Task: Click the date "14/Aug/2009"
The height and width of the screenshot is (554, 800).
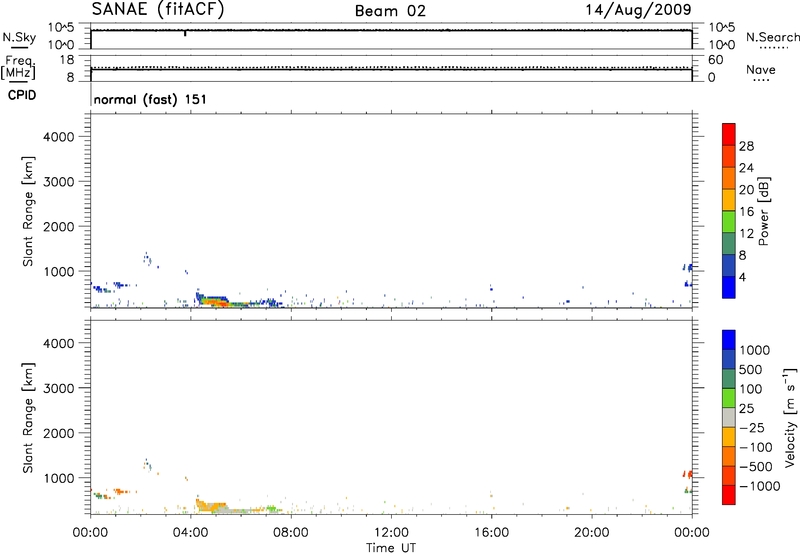Action: coord(638,10)
